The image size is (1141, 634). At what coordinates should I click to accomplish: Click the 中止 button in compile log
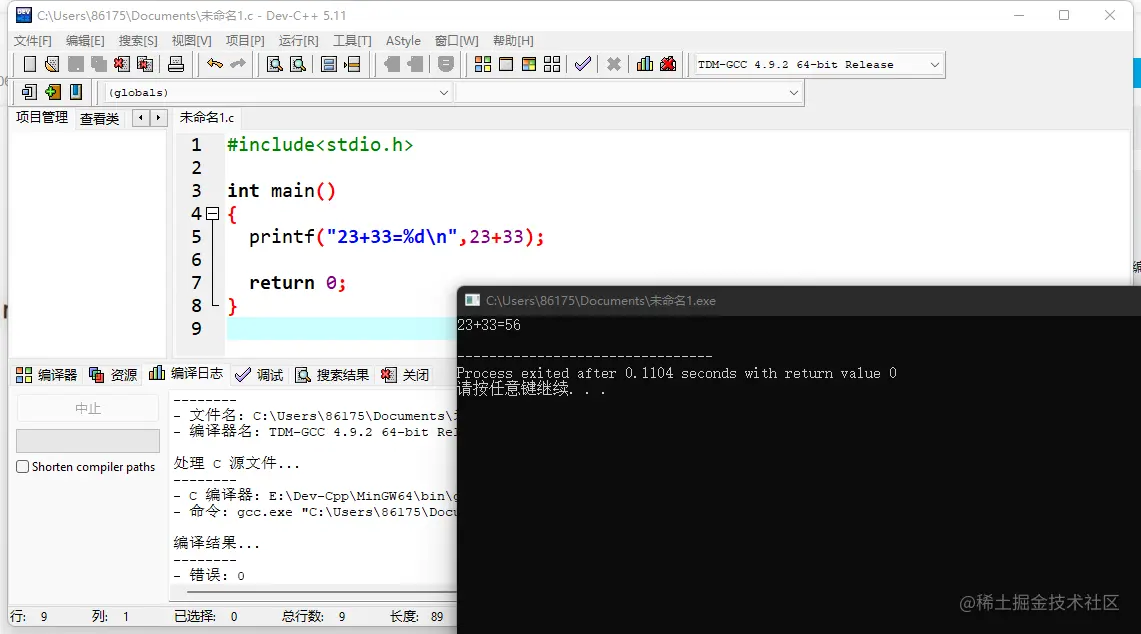pyautogui.click(x=87, y=408)
